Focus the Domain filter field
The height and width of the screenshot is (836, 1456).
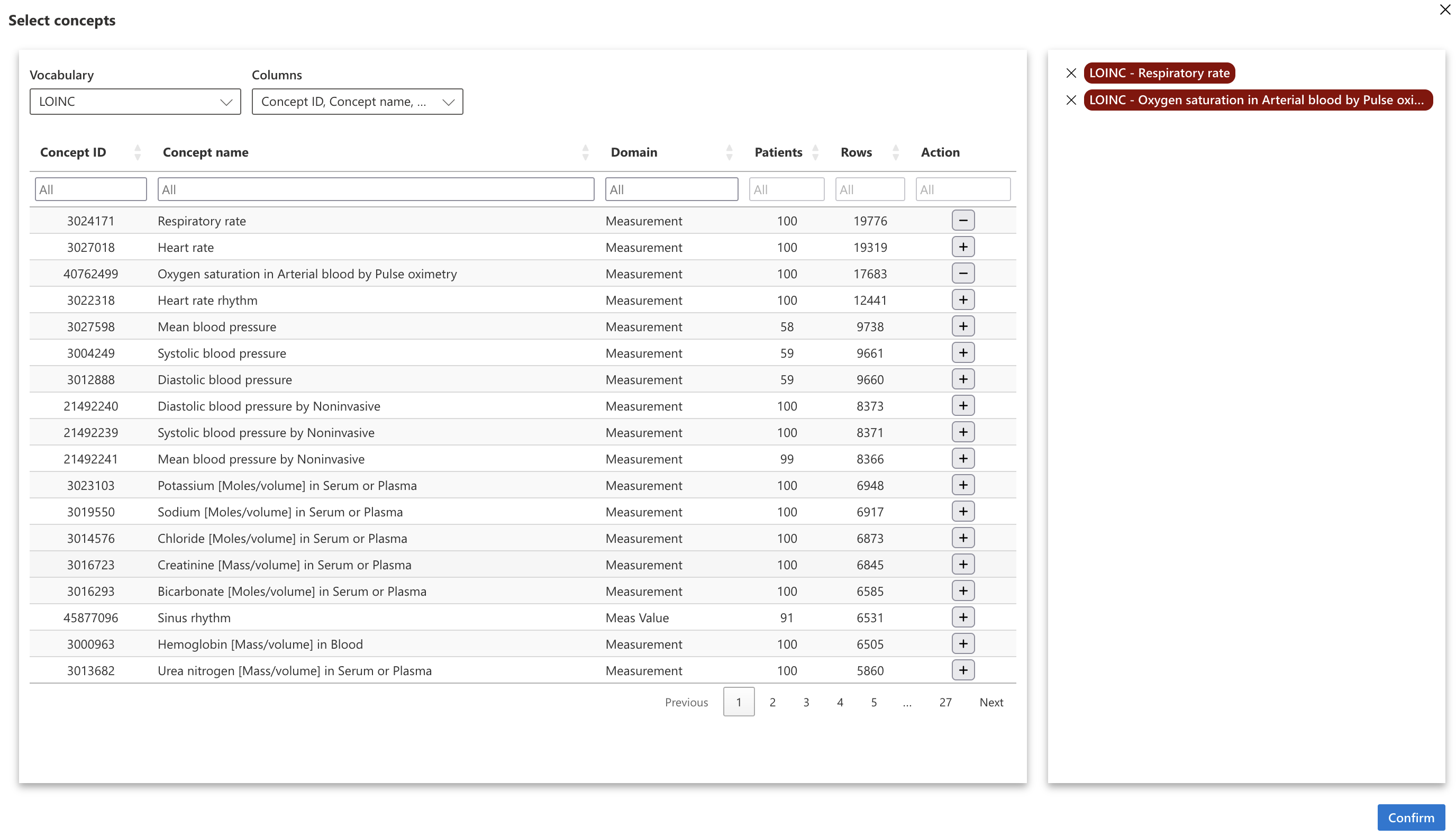tap(671, 189)
